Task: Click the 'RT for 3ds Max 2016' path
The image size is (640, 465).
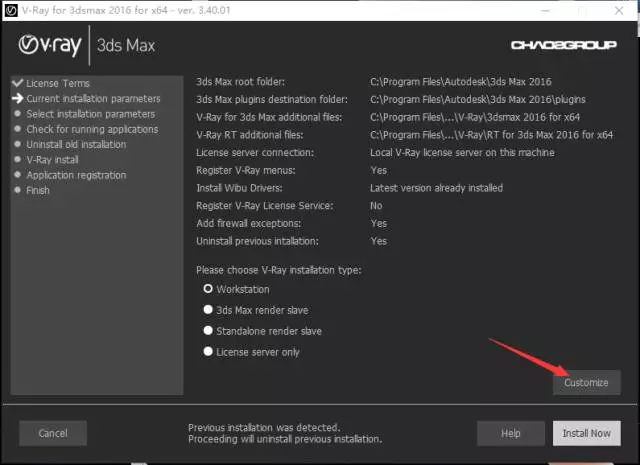Action: 491,135
